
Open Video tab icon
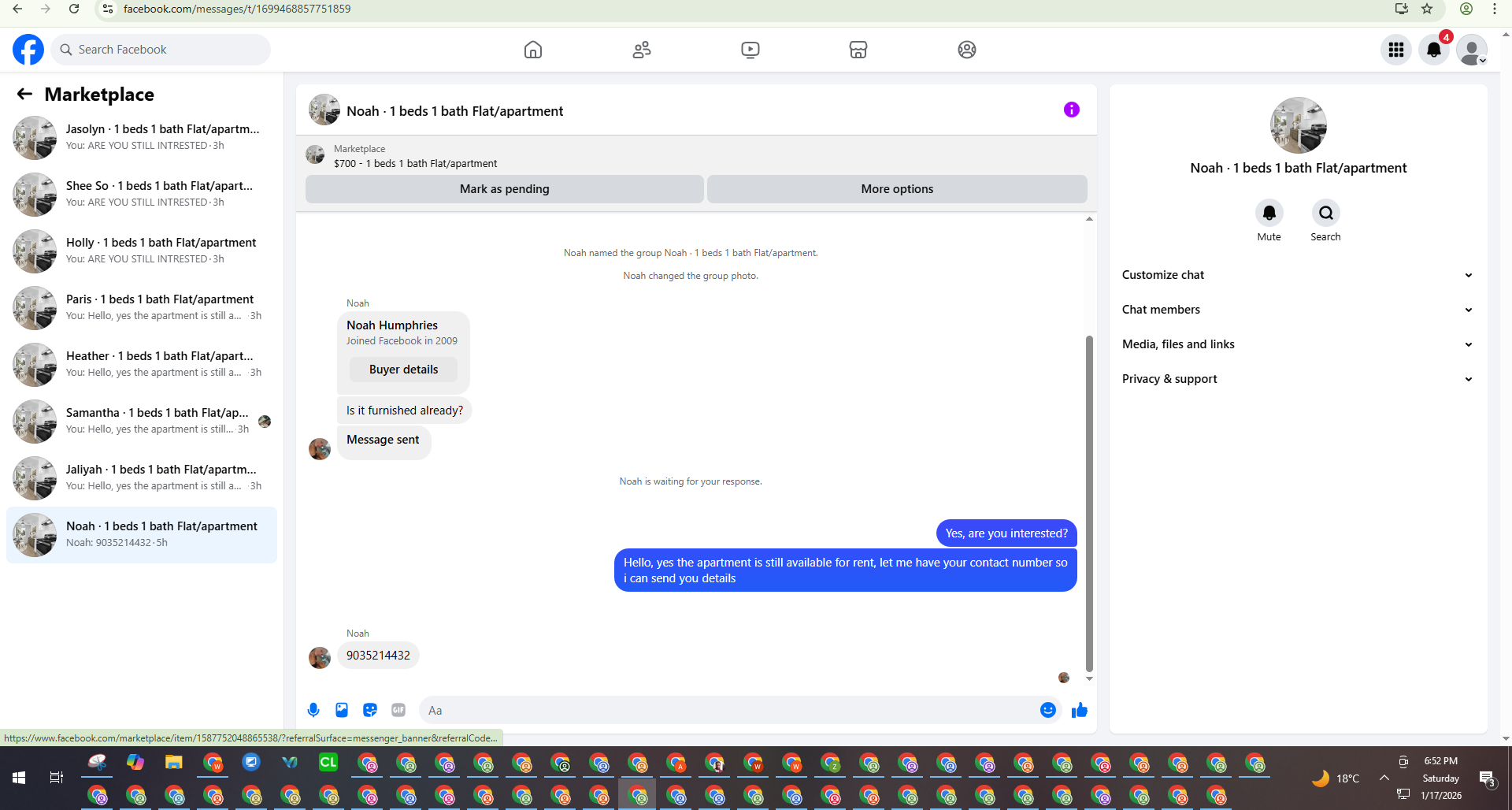(x=750, y=50)
